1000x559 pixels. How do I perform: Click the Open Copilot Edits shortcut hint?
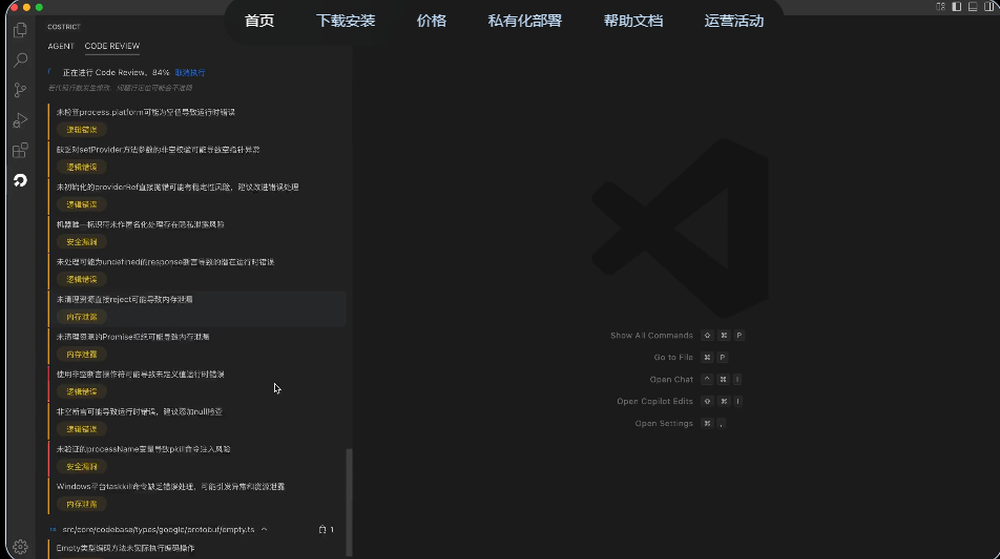pyautogui.click(x=680, y=402)
